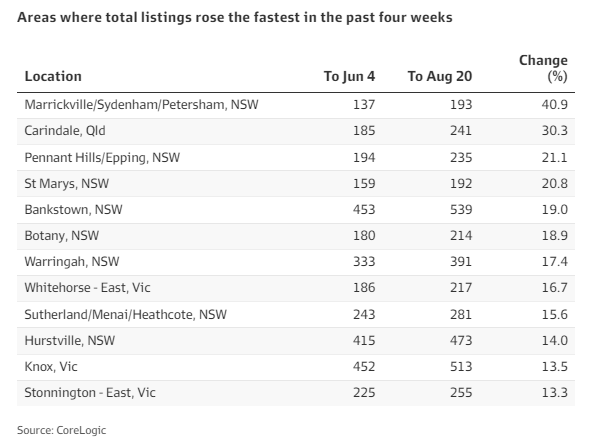The width and height of the screenshot is (591, 448).
Task: Click the 40.9 change percentage value
Action: pyautogui.click(x=554, y=105)
